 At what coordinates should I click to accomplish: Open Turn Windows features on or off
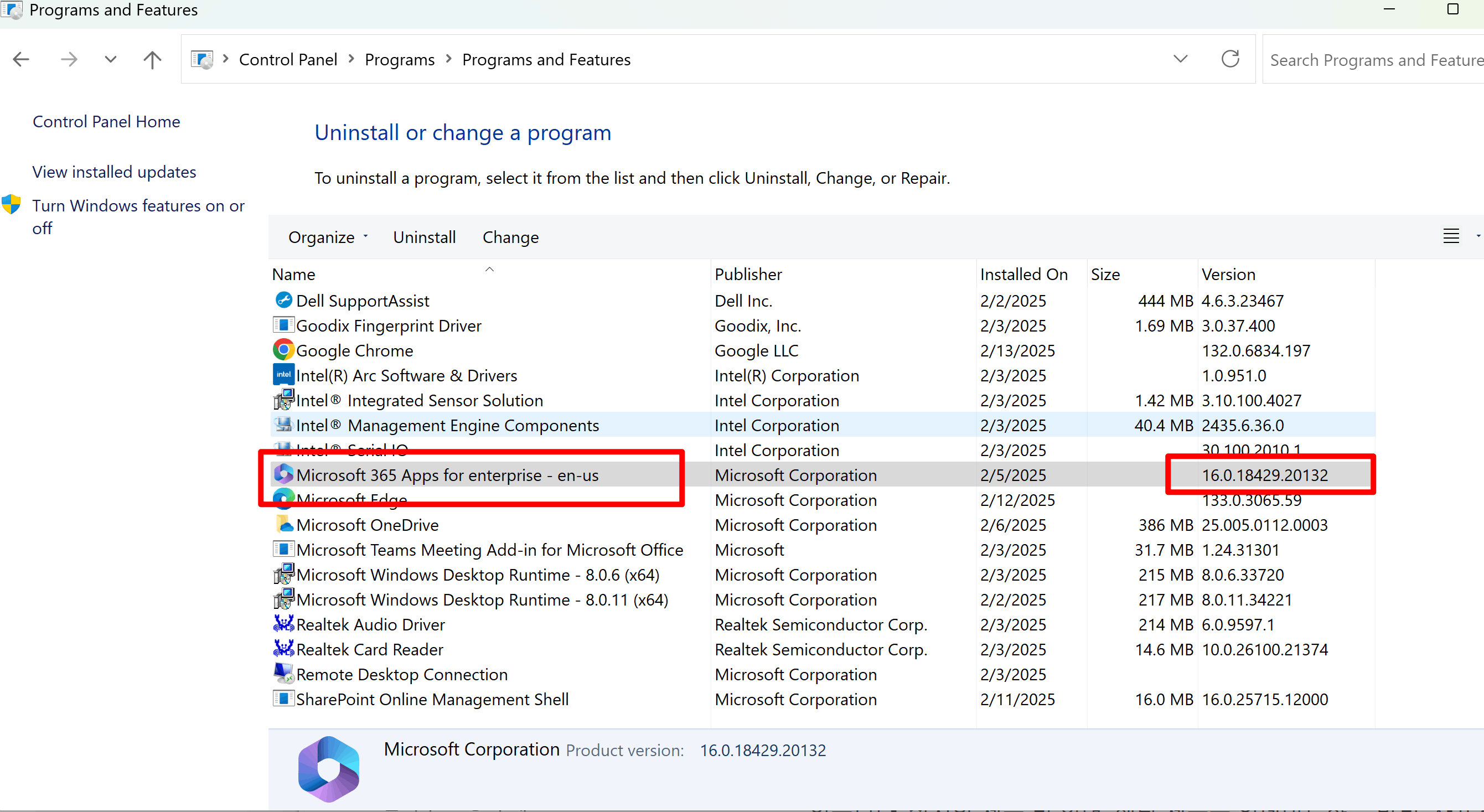pyautogui.click(x=138, y=216)
